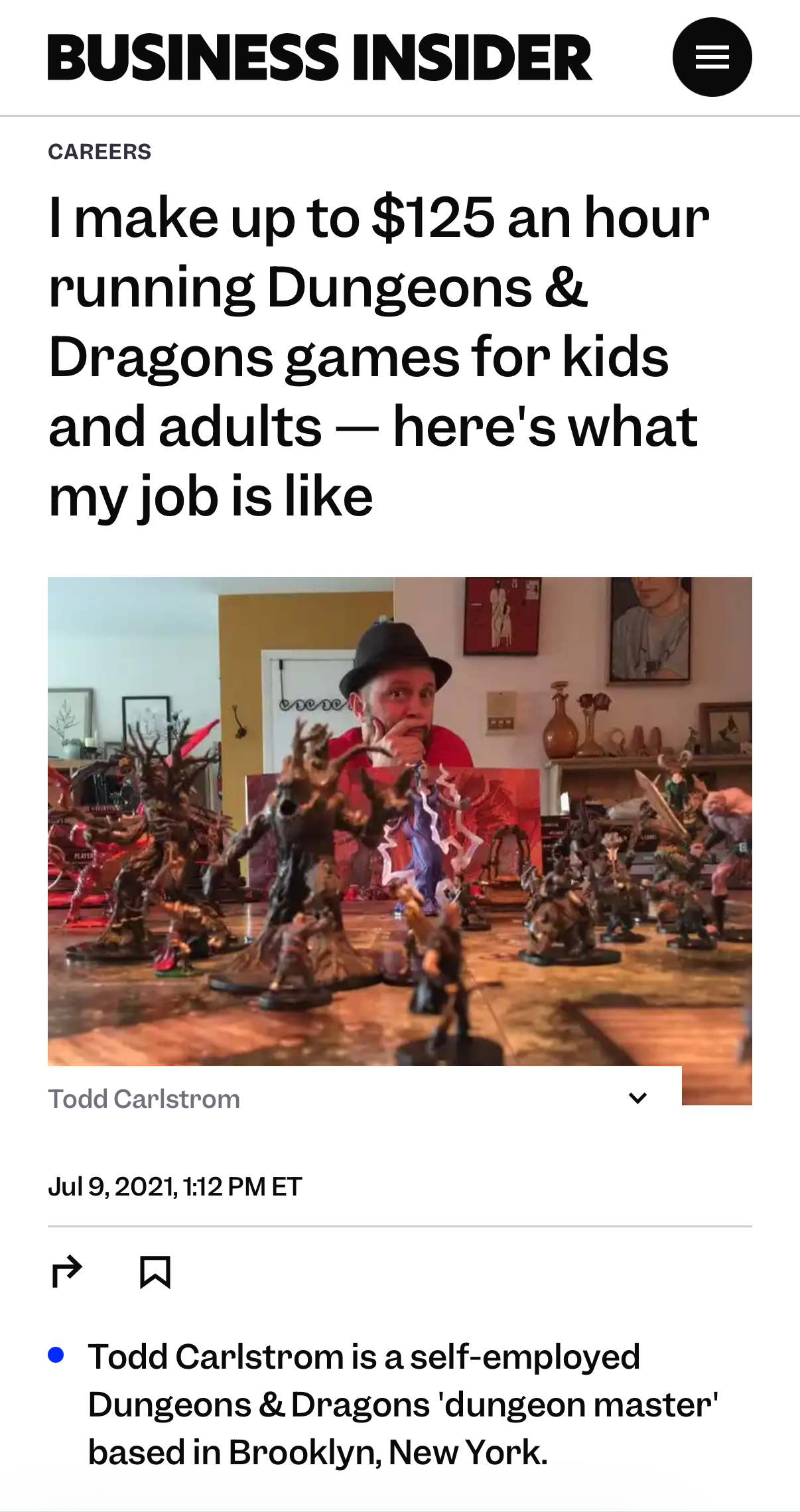The height and width of the screenshot is (1512, 800).
Task: Click the blue bullet point dot
Action: click(x=56, y=1355)
